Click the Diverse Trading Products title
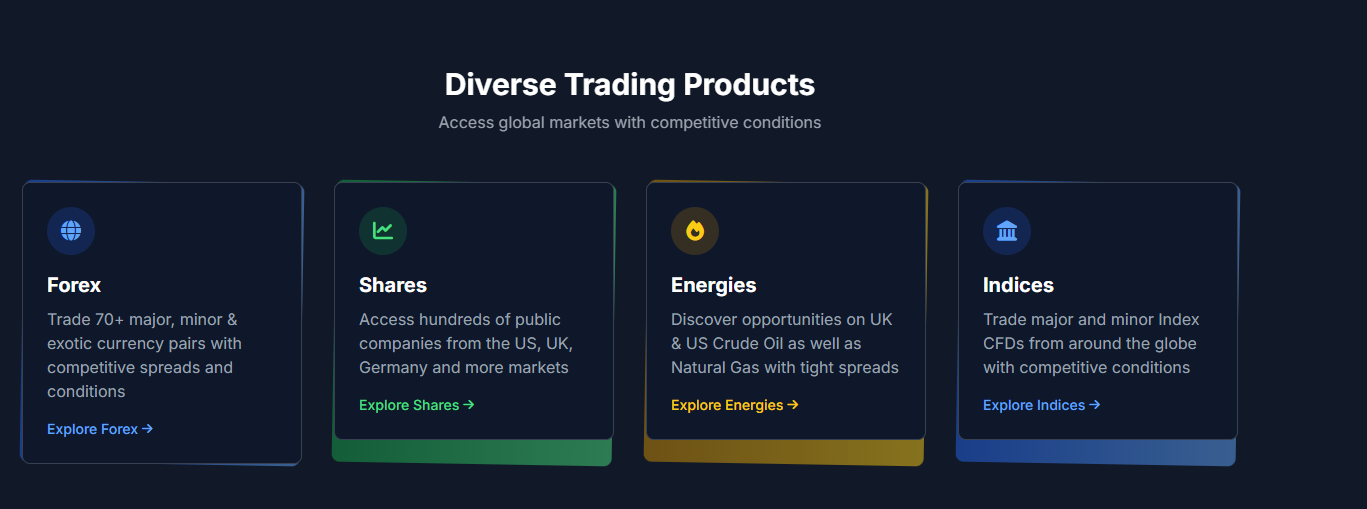 [x=630, y=85]
